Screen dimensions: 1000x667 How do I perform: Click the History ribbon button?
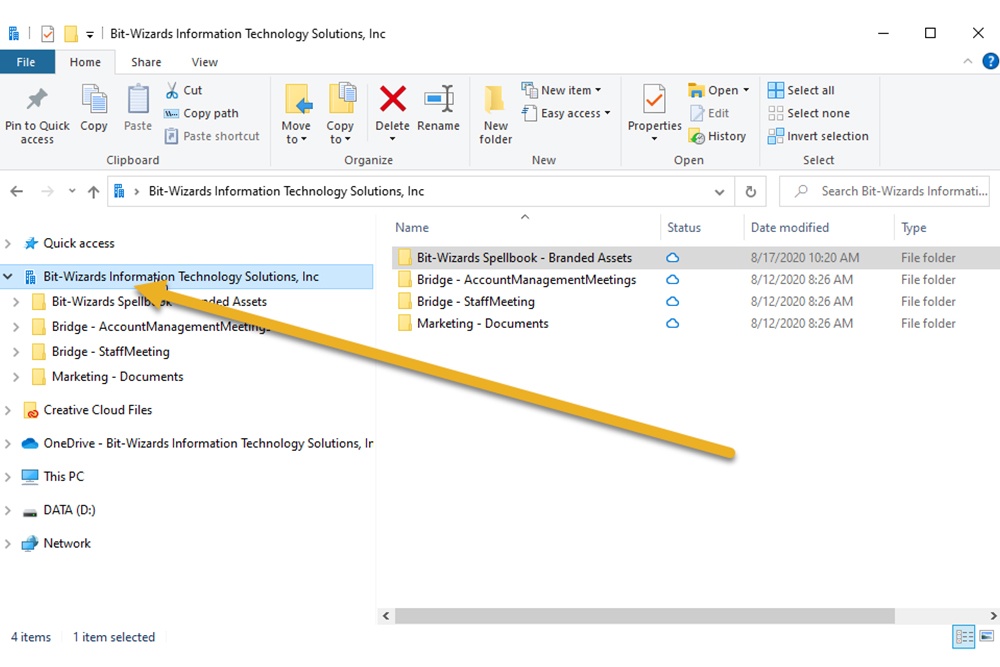click(717, 136)
